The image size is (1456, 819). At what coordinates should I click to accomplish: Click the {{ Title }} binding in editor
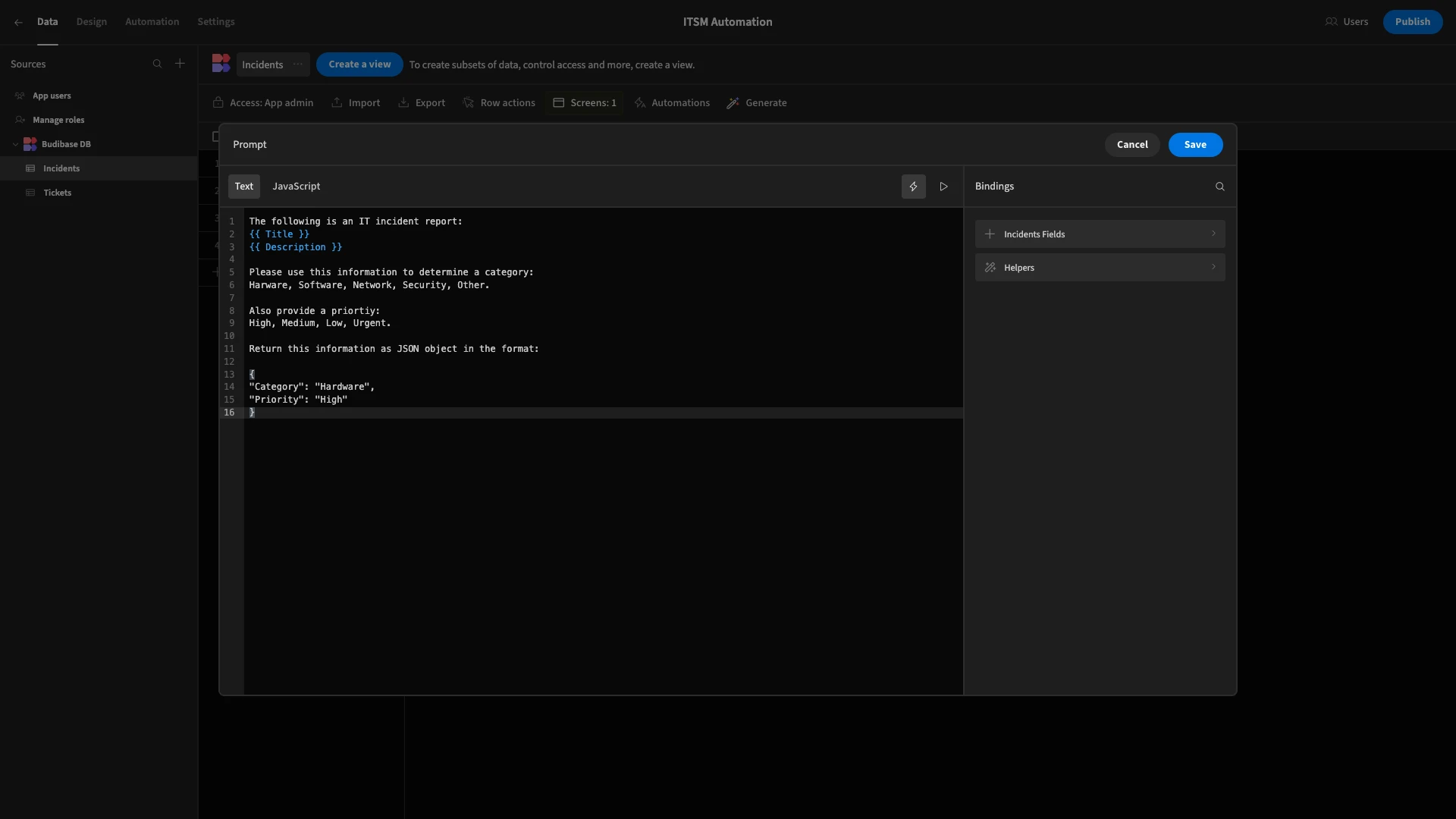(x=279, y=234)
